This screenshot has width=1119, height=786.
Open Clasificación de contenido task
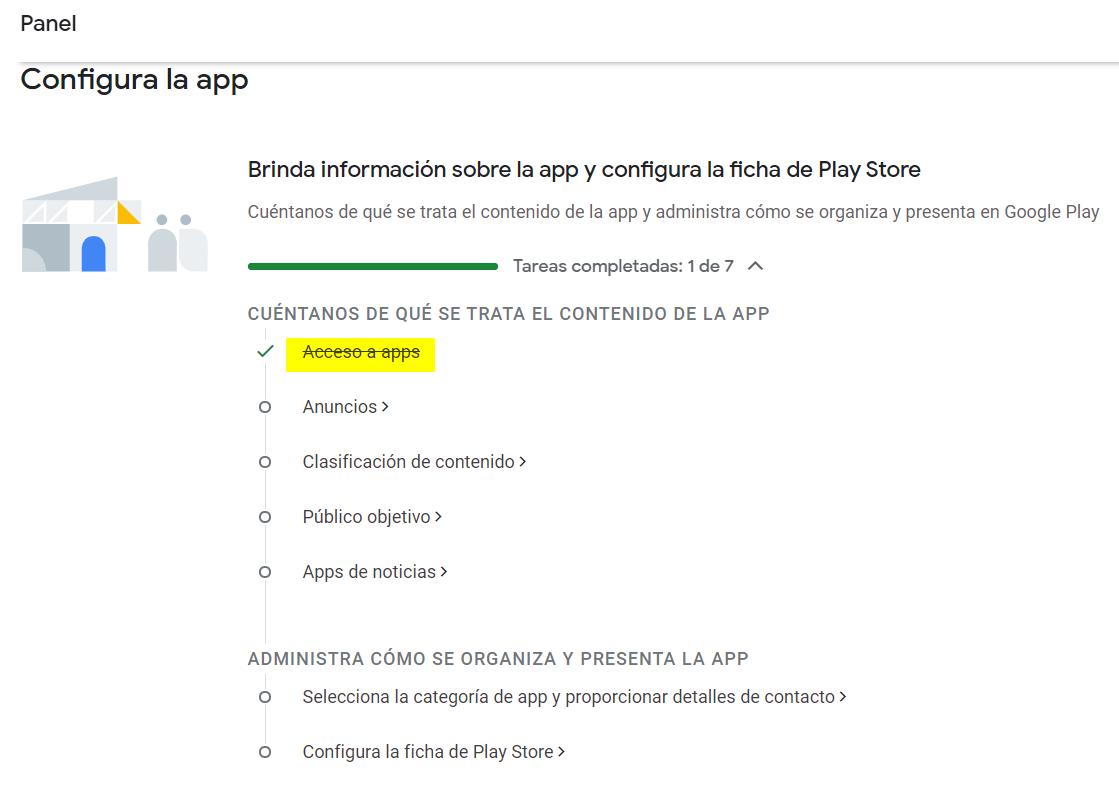(414, 462)
